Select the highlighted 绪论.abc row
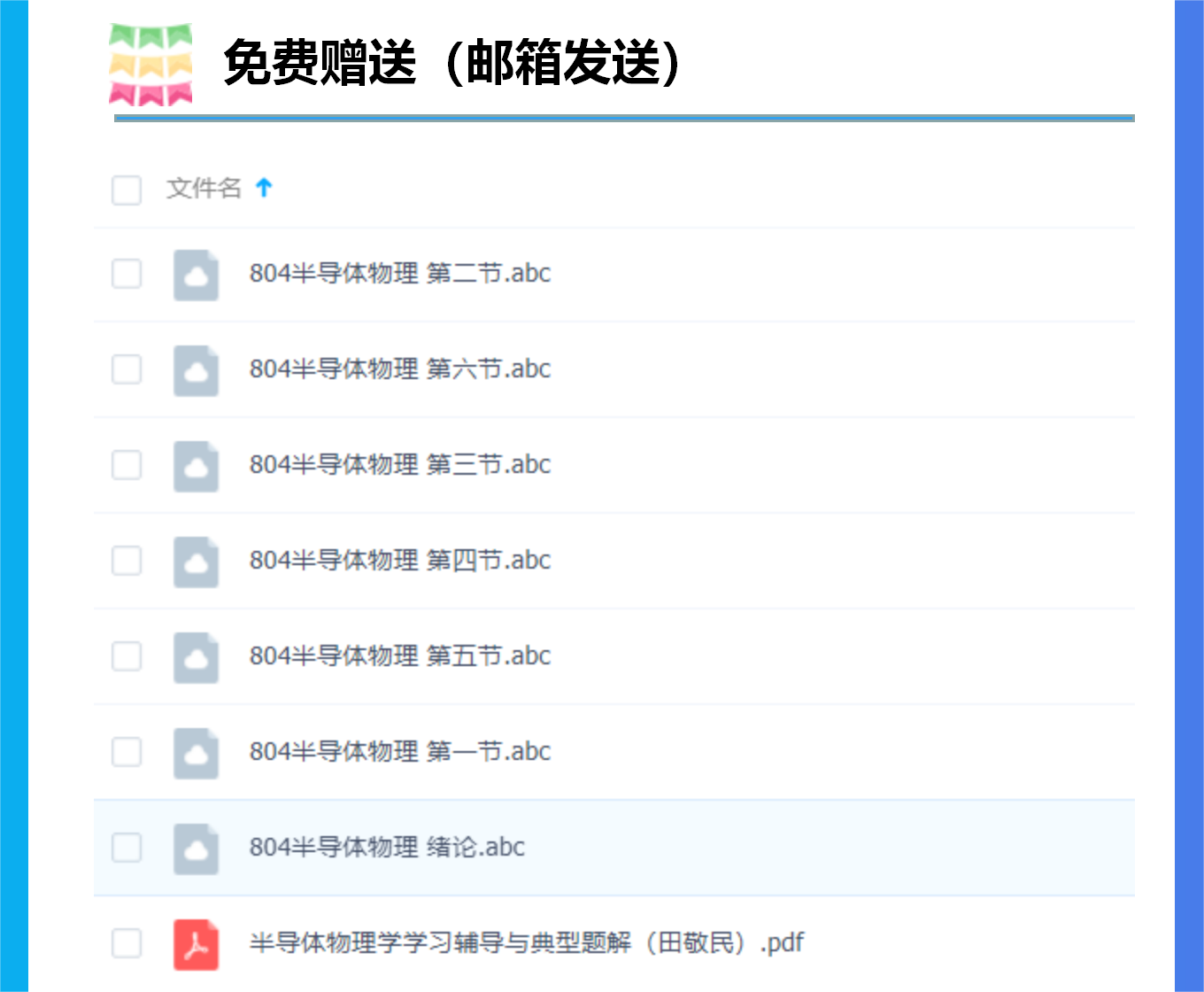The height and width of the screenshot is (992, 1204). [x=614, y=848]
